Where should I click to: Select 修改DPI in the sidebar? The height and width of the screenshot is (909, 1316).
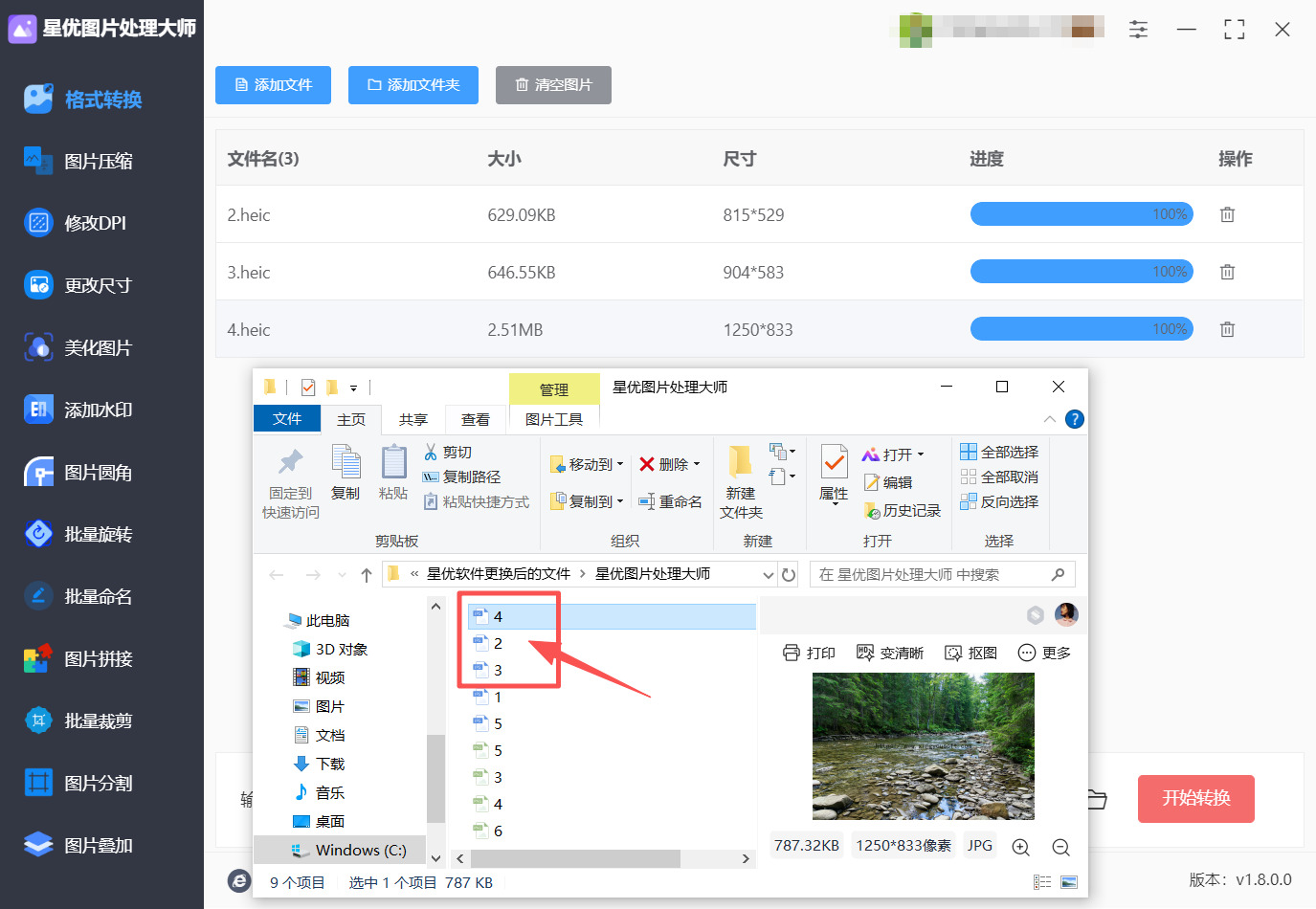point(75,223)
